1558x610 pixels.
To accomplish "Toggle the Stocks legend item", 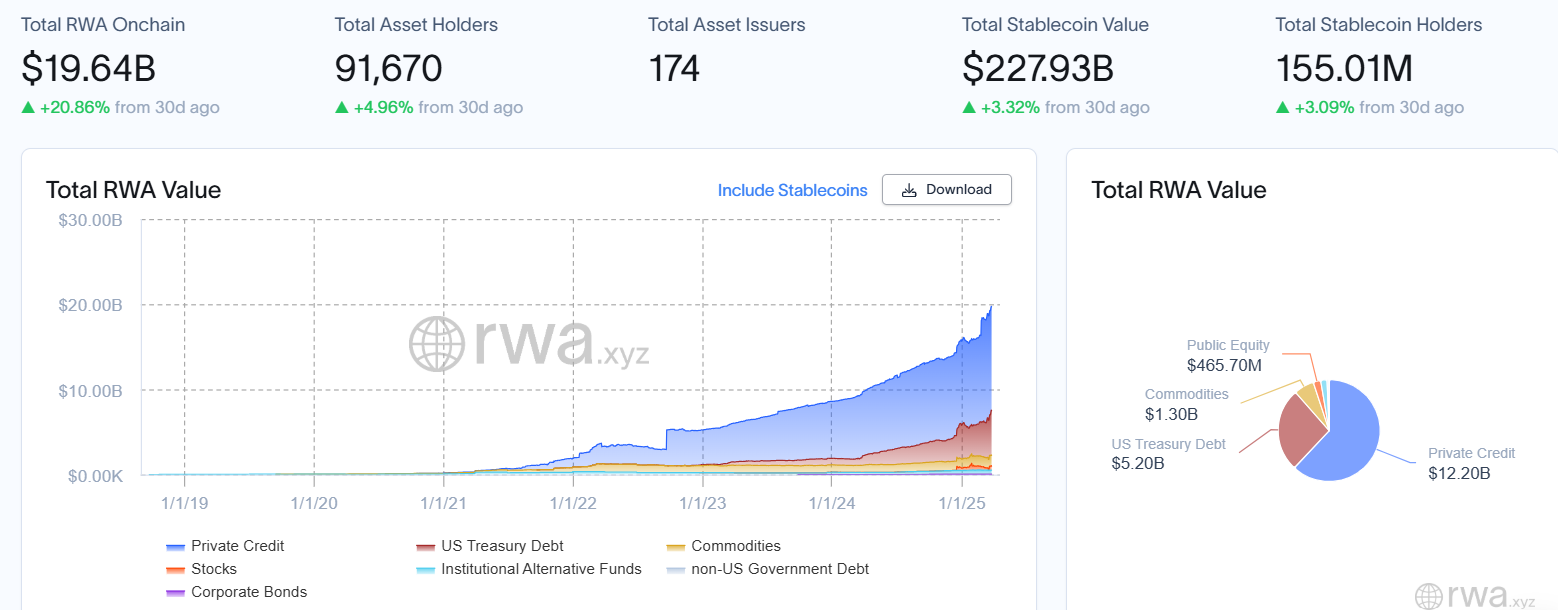I will click(213, 569).
